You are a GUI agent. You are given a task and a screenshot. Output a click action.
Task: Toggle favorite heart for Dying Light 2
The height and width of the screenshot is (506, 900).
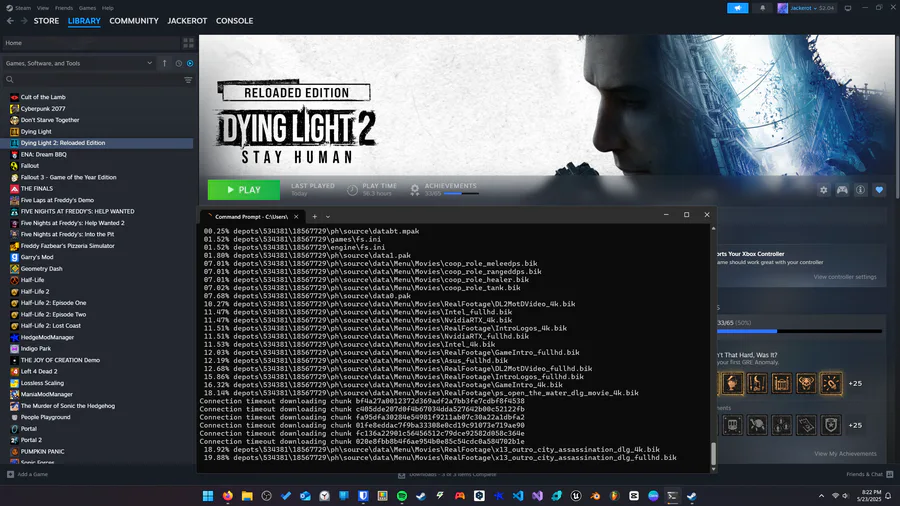coord(879,190)
